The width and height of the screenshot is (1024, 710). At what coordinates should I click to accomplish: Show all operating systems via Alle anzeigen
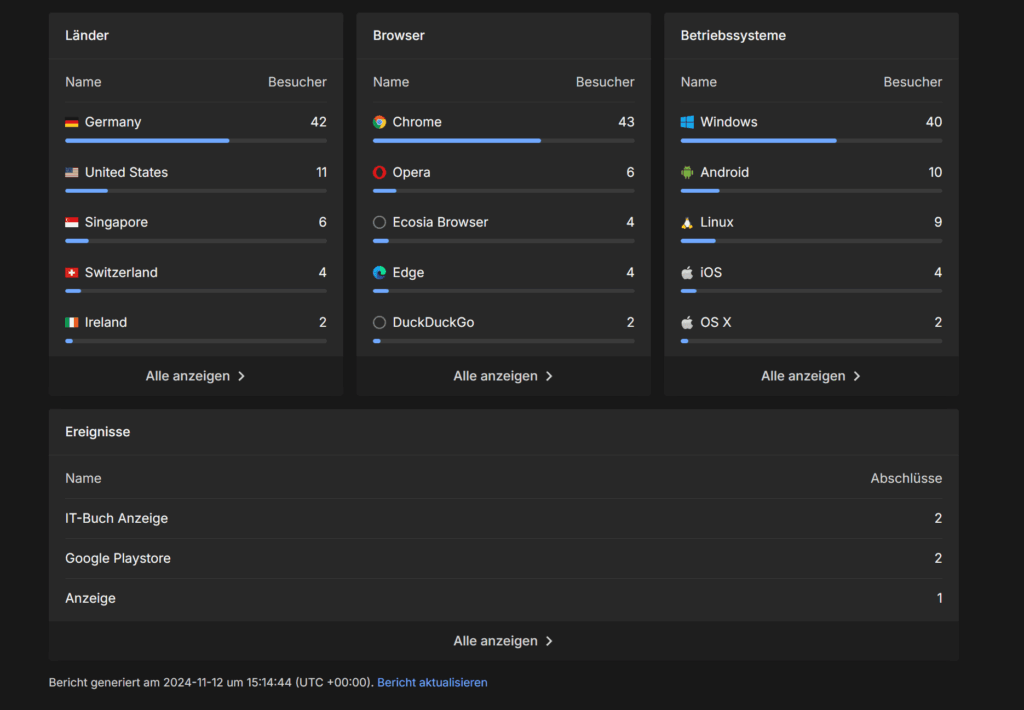pyautogui.click(x=811, y=376)
